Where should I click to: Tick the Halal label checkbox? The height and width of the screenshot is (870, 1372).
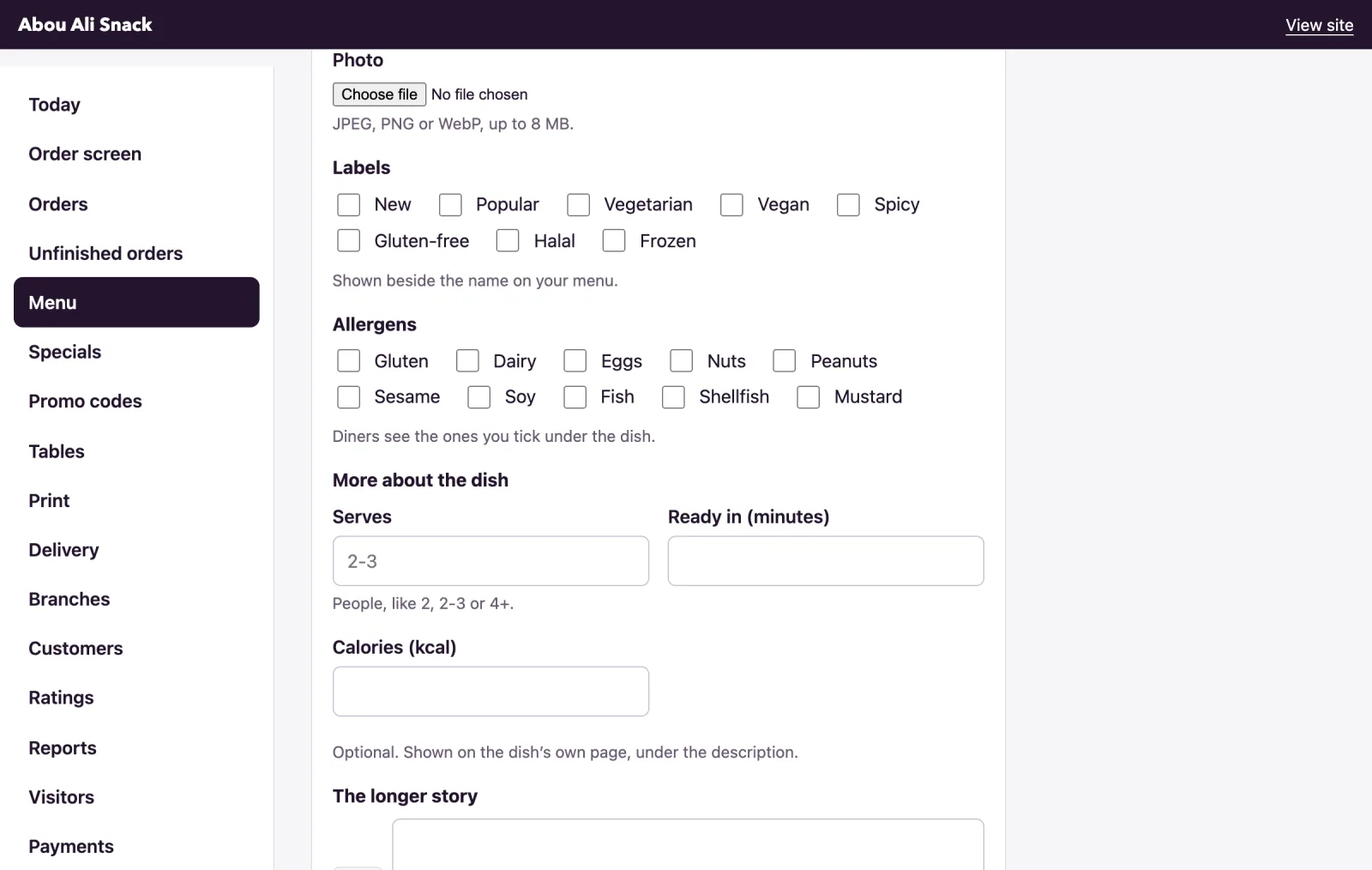click(x=508, y=241)
